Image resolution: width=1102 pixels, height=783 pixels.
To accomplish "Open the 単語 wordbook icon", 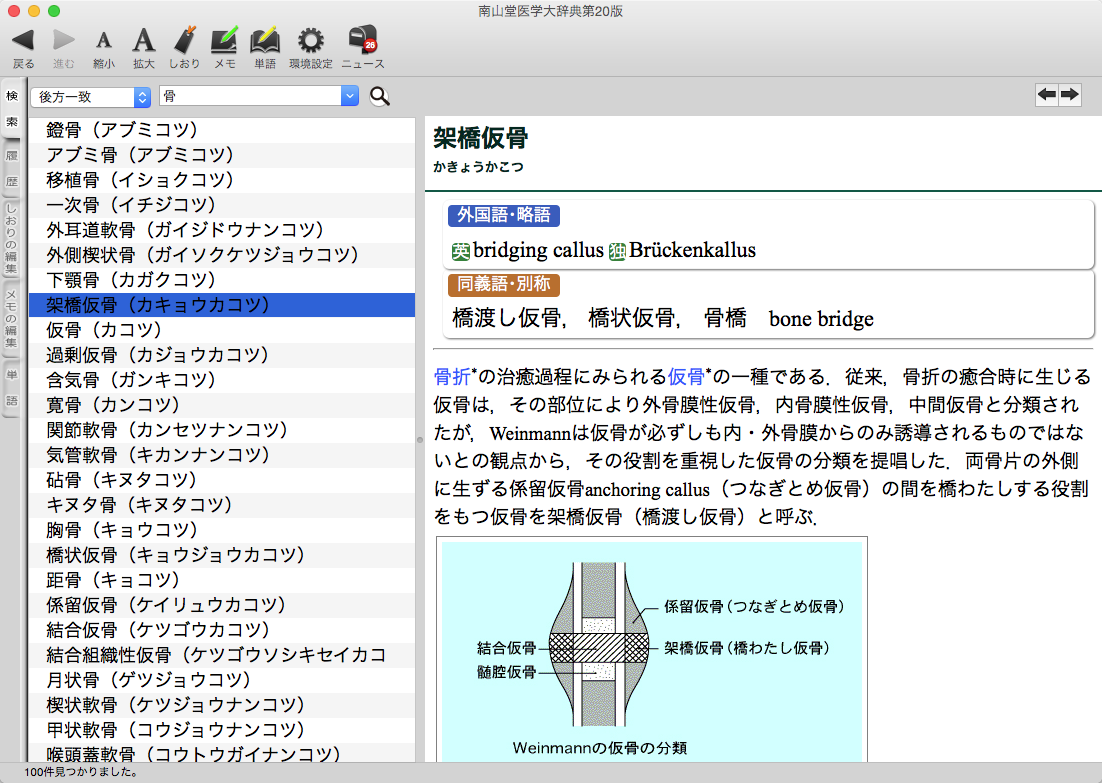I will click(x=264, y=41).
